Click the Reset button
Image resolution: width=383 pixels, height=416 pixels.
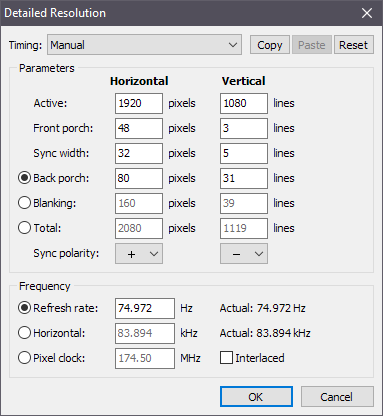(353, 45)
